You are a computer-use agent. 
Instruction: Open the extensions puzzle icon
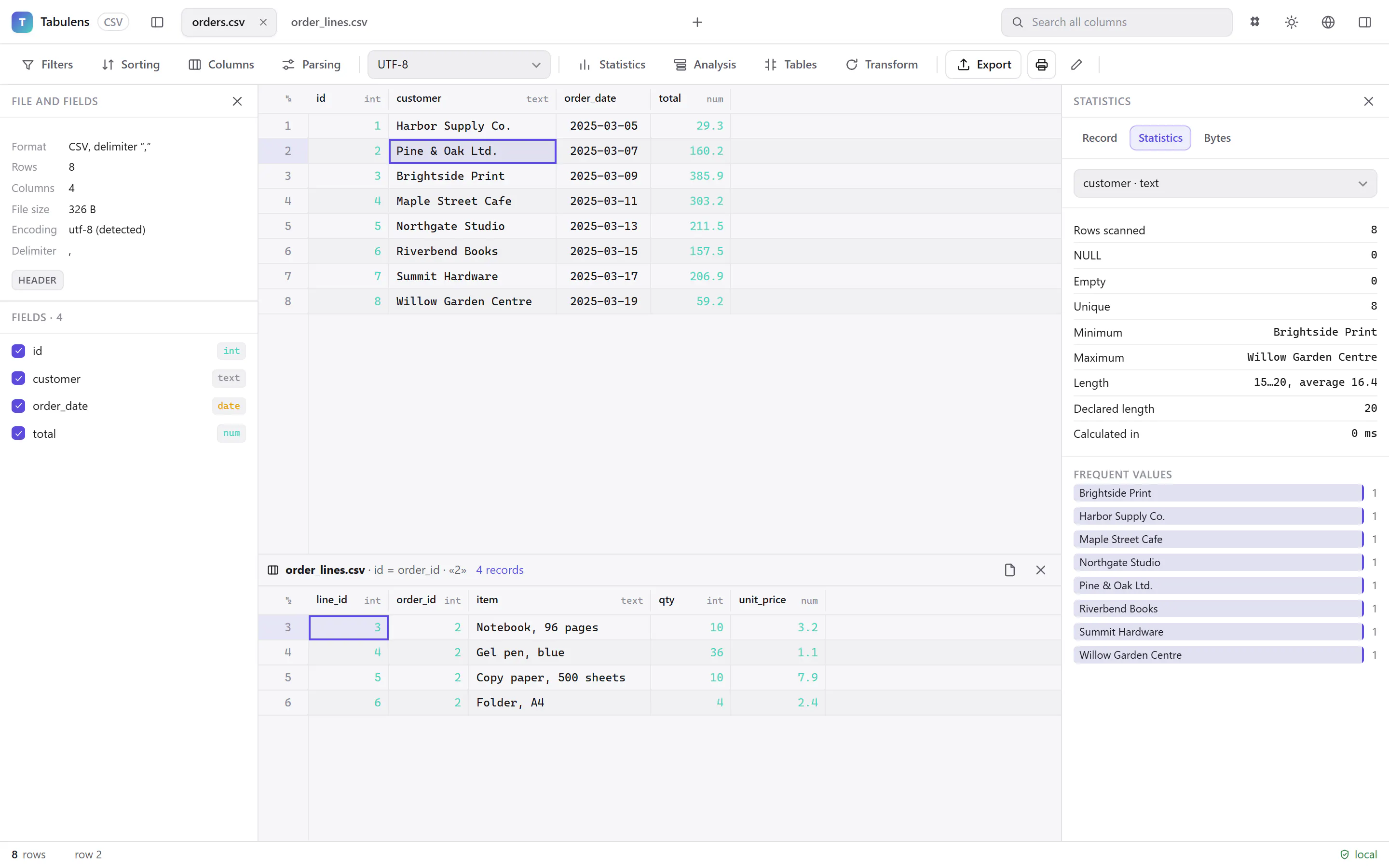pos(1255,22)
